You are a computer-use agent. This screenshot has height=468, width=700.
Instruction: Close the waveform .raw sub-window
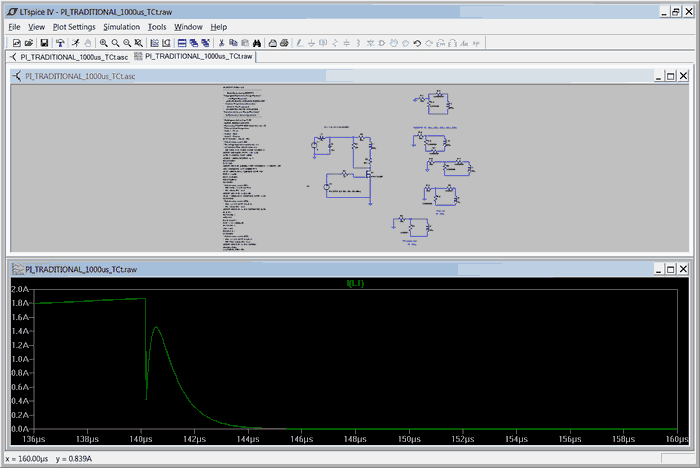pyautogui.click(x=684, y=269)
